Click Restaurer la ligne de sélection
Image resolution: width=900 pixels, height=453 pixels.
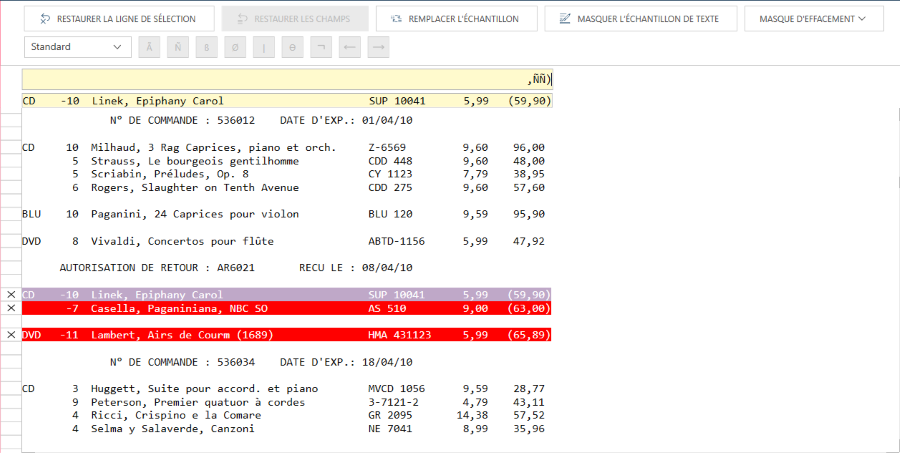[118, 19]
